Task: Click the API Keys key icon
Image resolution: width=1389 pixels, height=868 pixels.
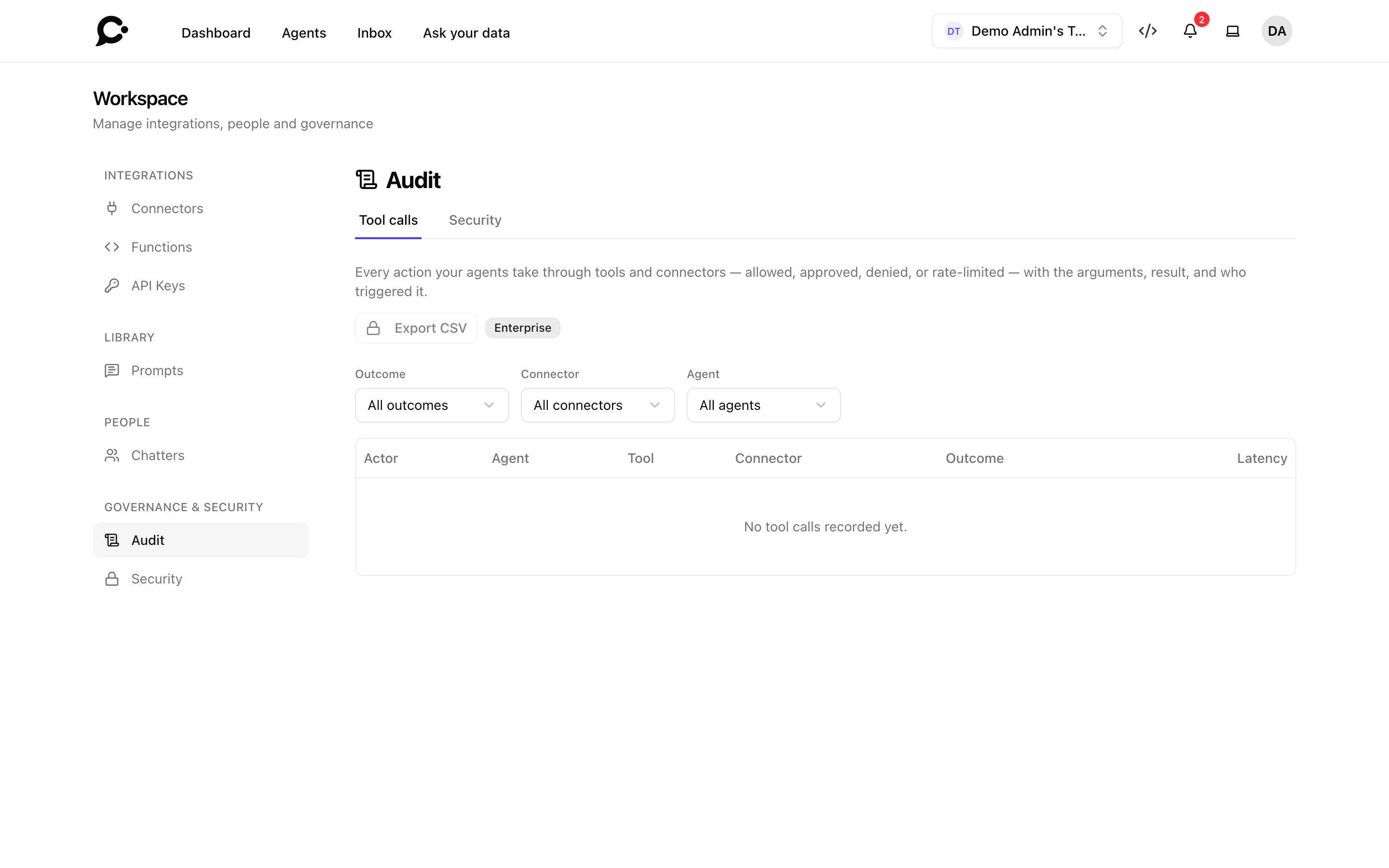Action: tap(112, 285)
